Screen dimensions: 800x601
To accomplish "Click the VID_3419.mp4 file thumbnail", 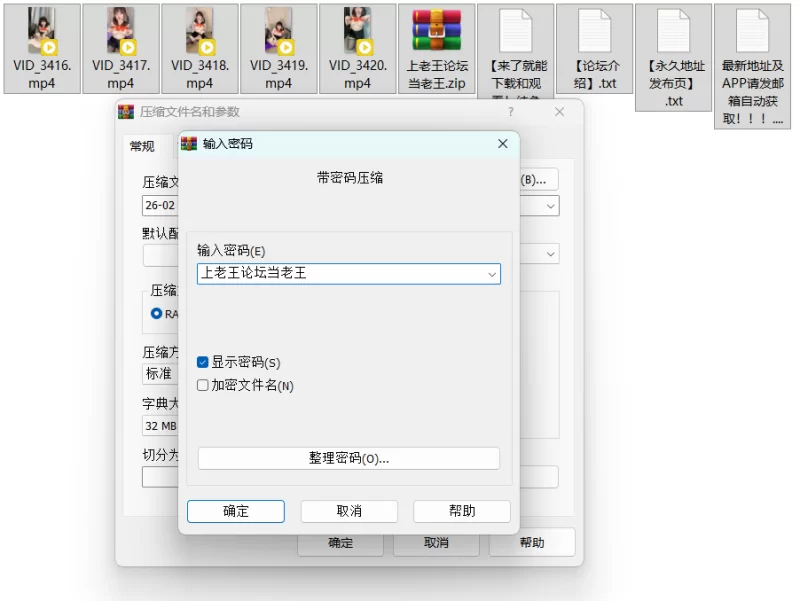I will pyautogui.click(x=279, y=32).
